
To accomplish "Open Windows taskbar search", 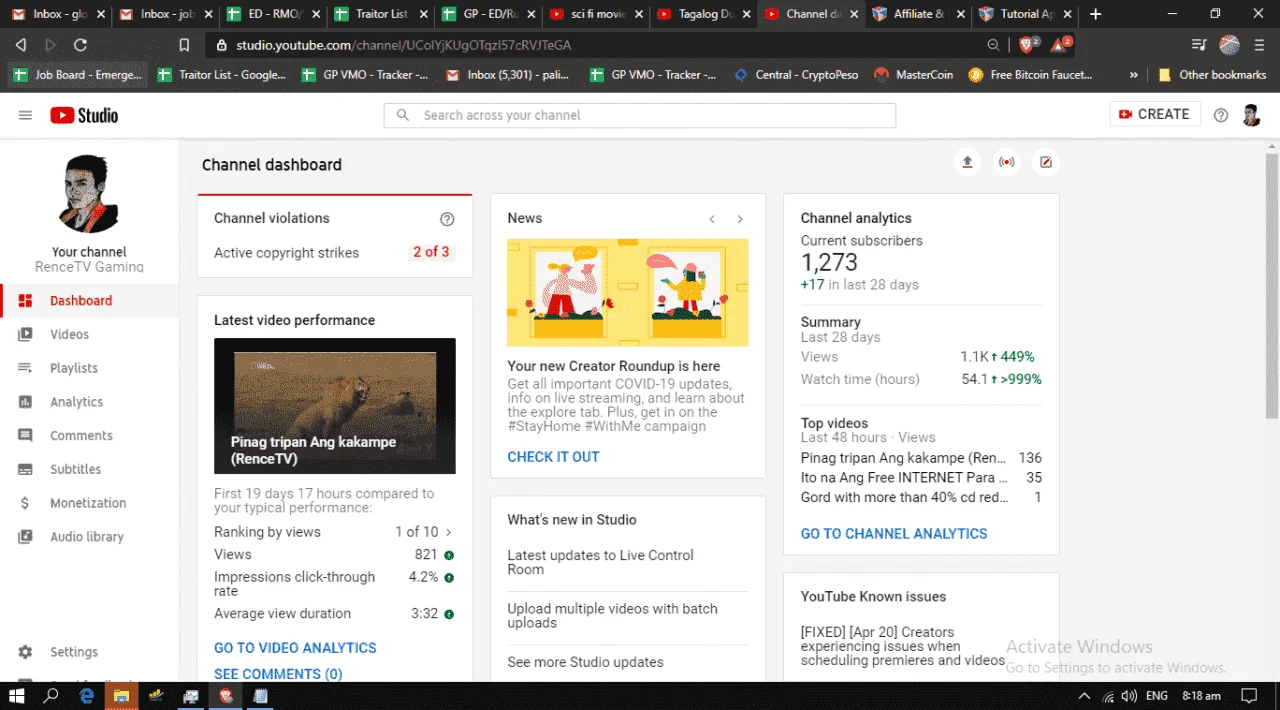I will (51, 696).
